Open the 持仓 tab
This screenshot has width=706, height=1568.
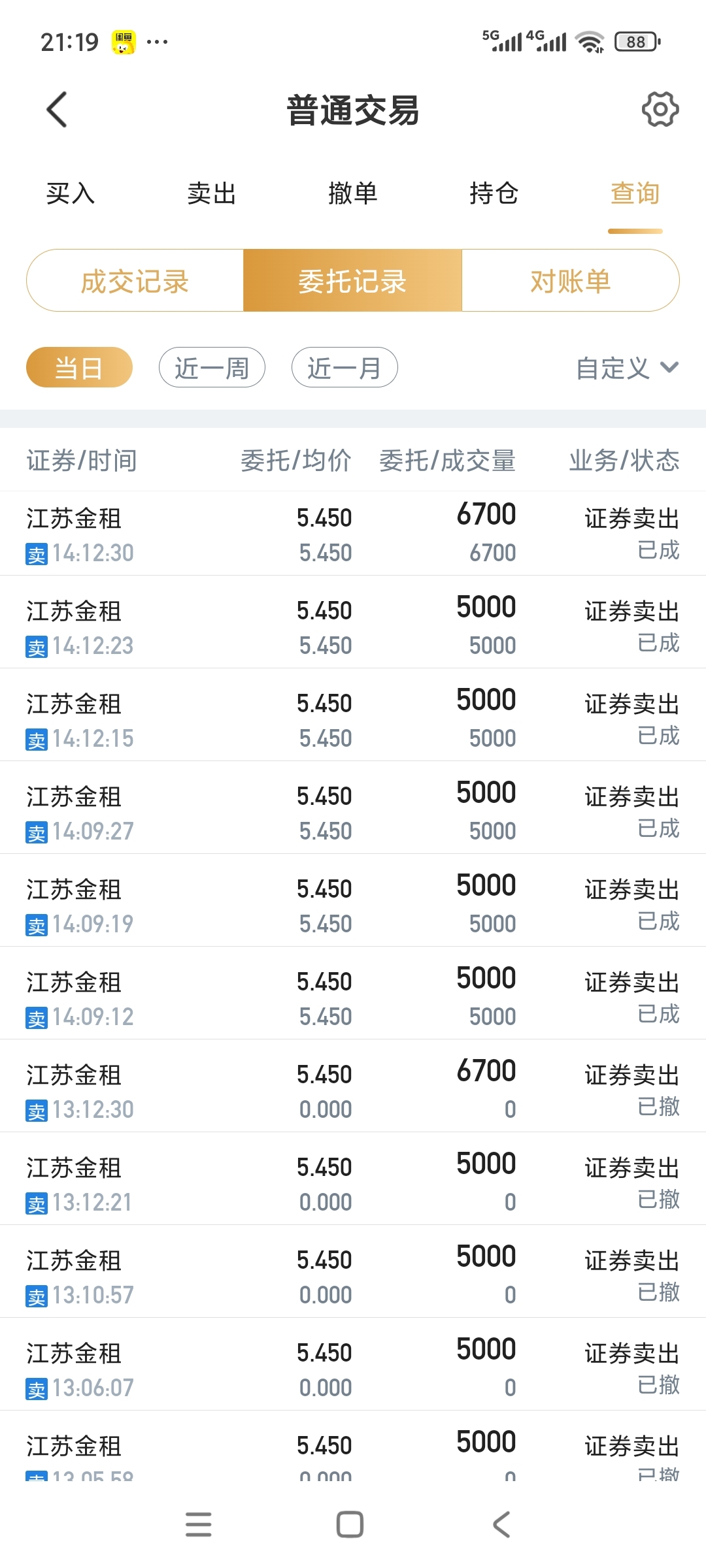[494, 193]
